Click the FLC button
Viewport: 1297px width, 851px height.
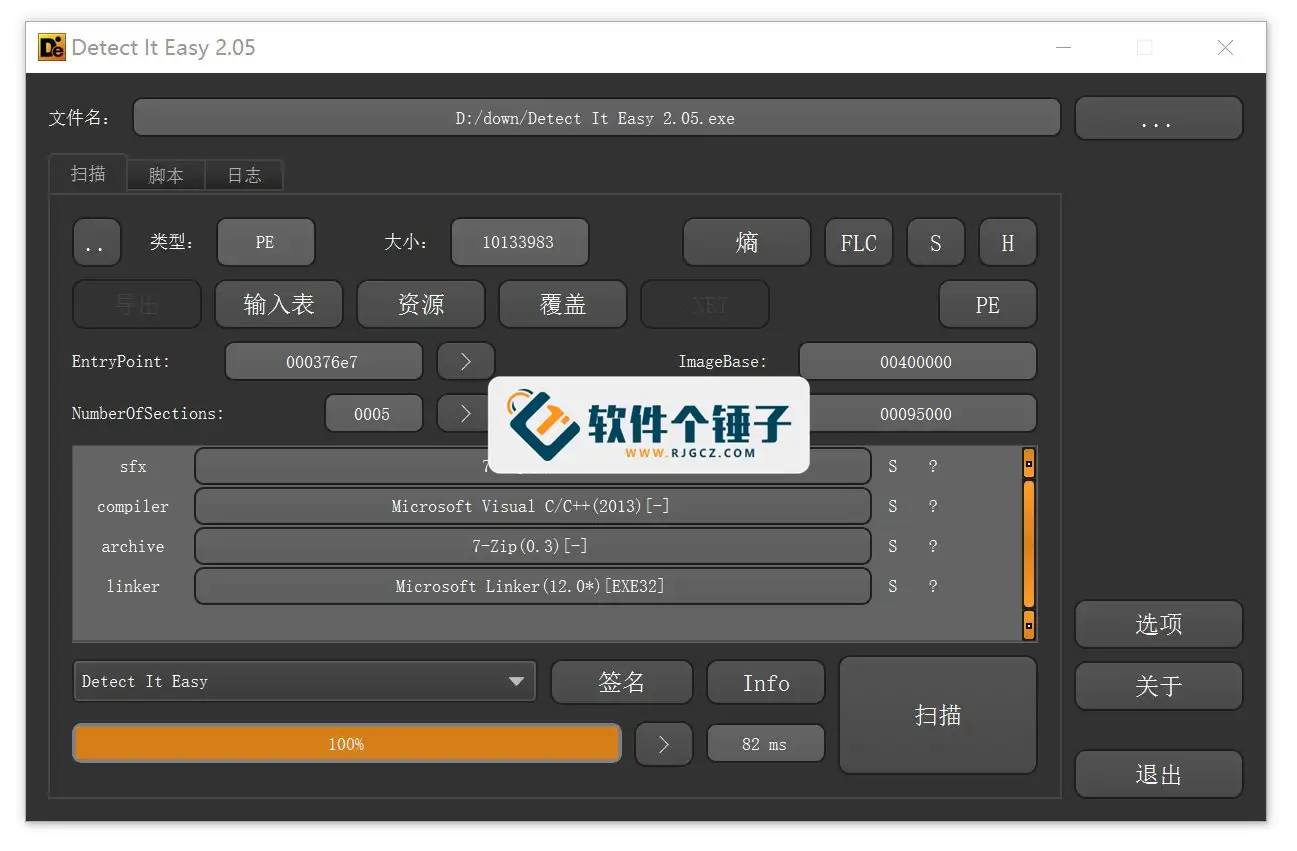point(858,242)
